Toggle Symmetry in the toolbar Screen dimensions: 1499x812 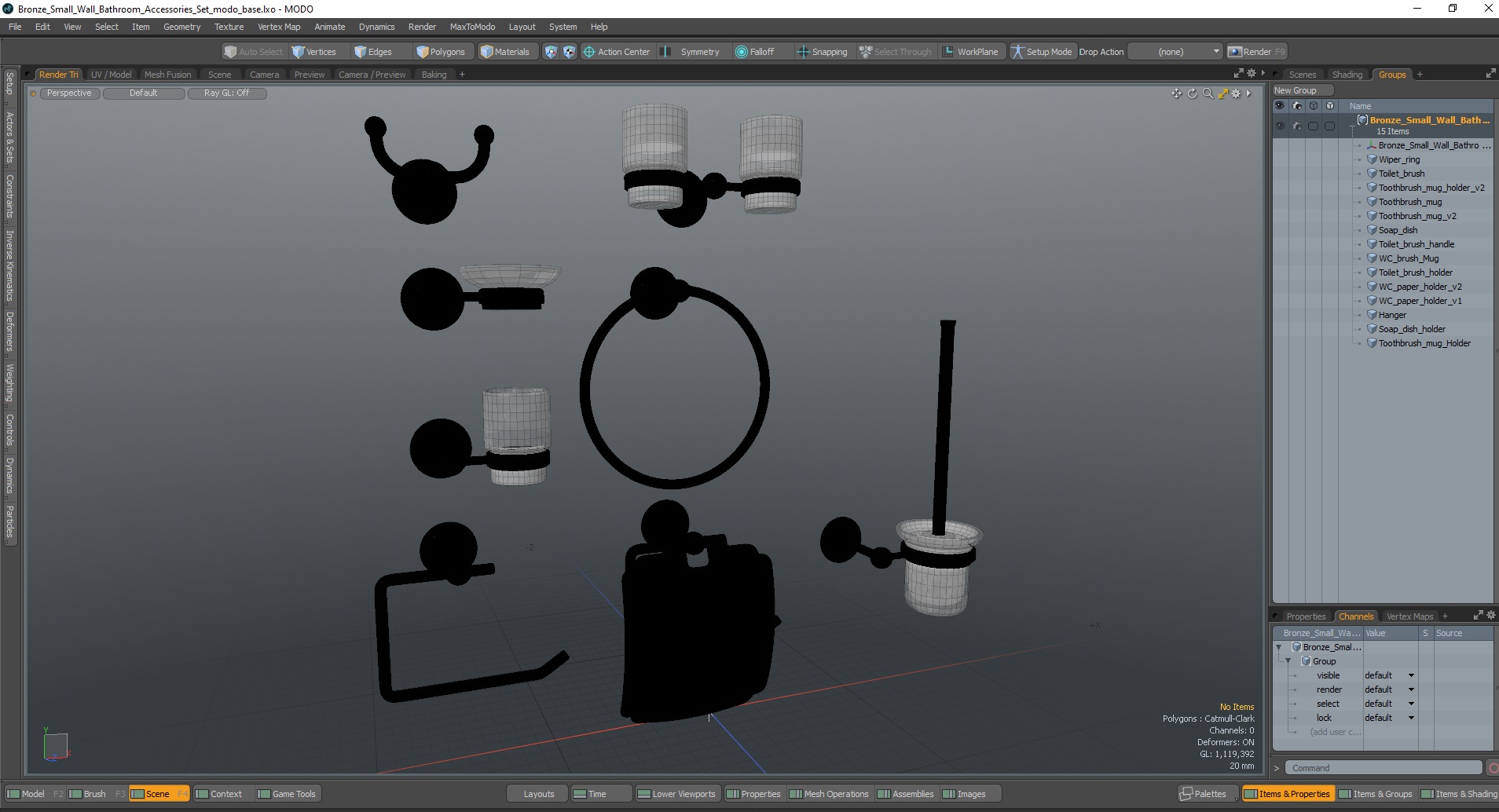[690, 52]
